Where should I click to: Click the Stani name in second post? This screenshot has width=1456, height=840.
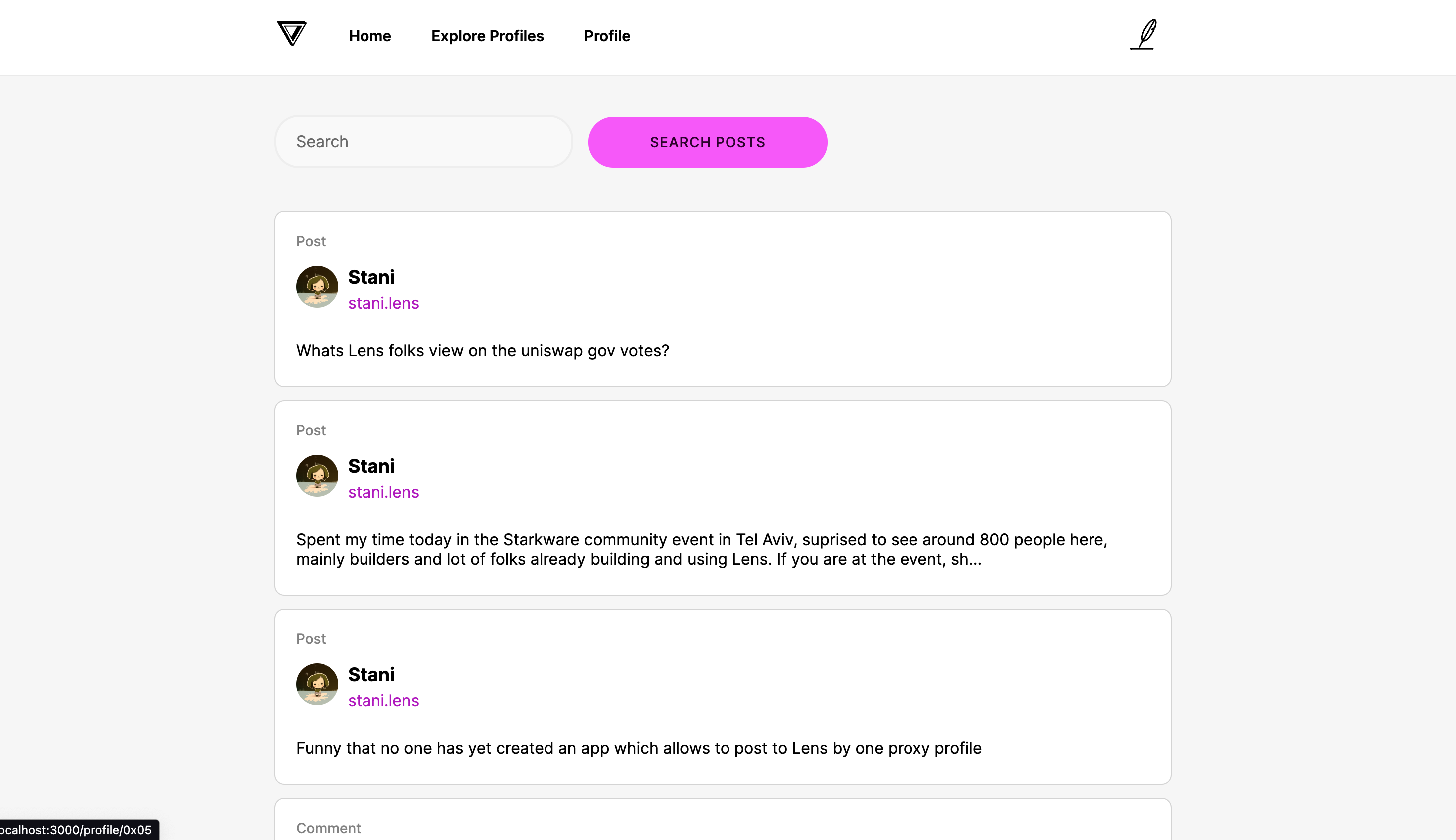[x=371, y=466]
